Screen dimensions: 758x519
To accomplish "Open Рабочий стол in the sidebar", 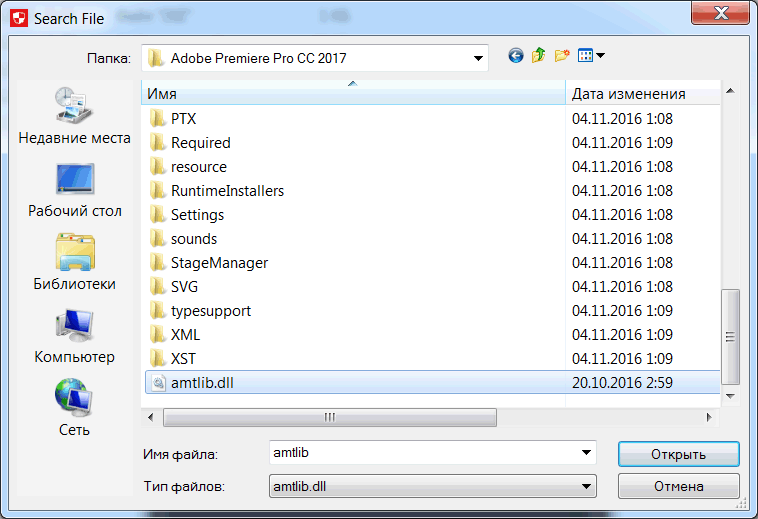I will tap(74, 190).
